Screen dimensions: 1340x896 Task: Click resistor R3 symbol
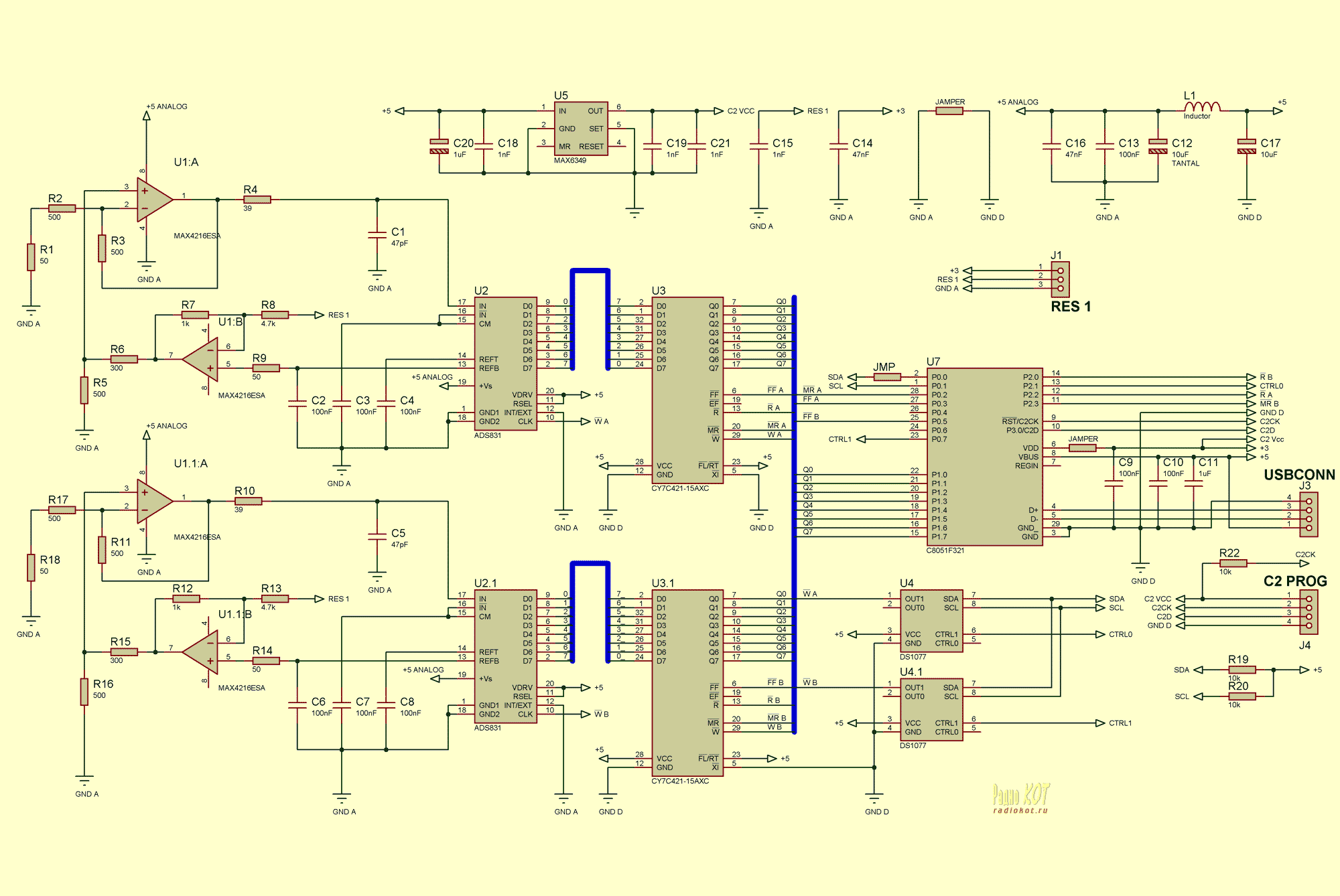[102, 248]
